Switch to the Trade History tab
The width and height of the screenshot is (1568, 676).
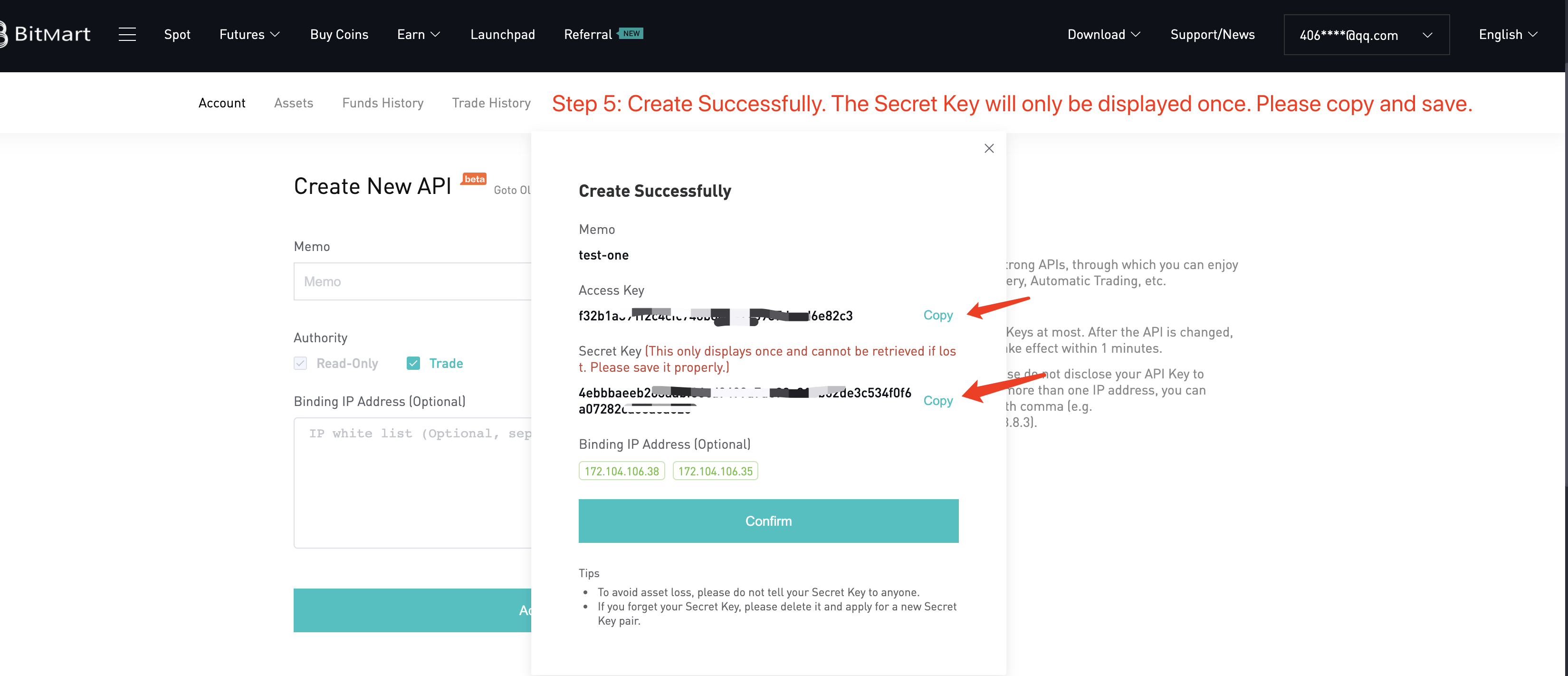pyautogui.click(x=491, y=102)
